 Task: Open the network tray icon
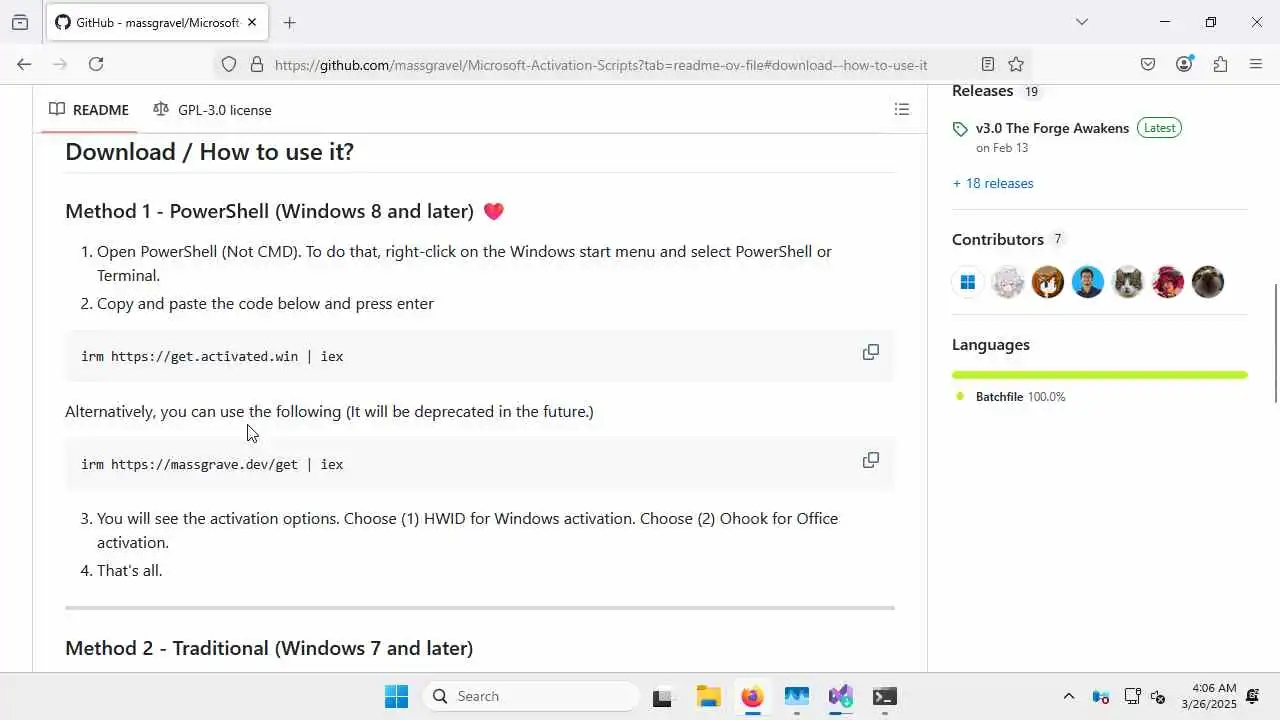(x=1132, y=696)
